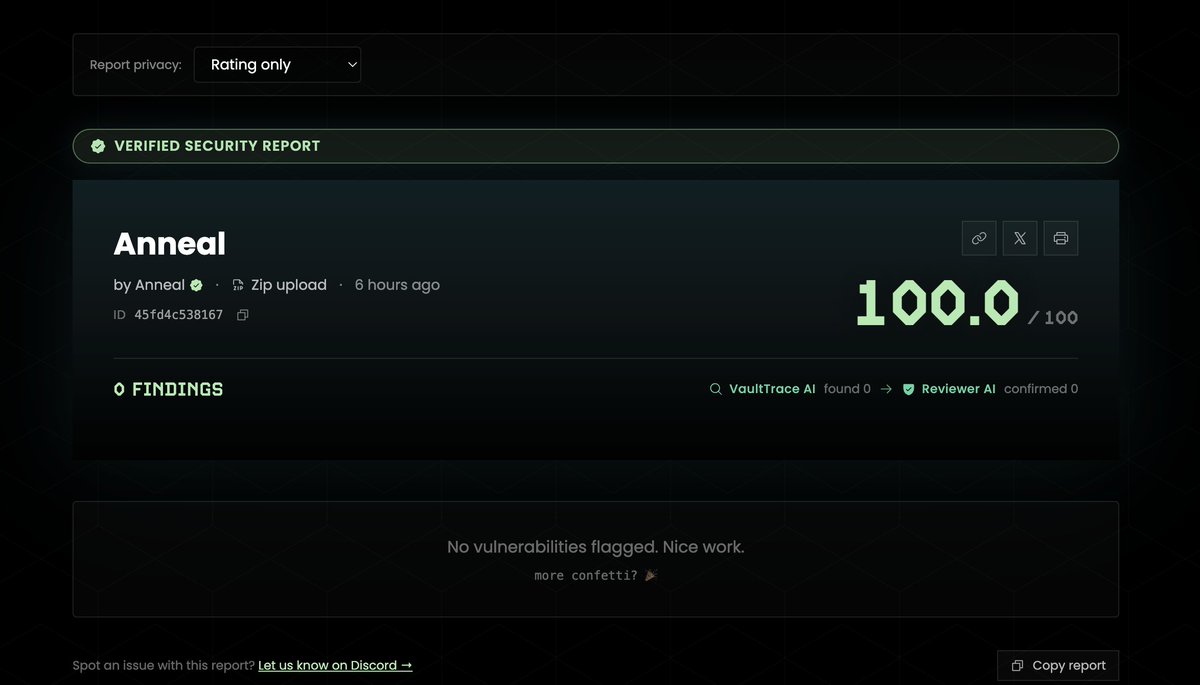Image resolution: width=1200 pixels, height=685 pixels.
Task: Open the Report privacy dropdown
Action: point(277,64)
